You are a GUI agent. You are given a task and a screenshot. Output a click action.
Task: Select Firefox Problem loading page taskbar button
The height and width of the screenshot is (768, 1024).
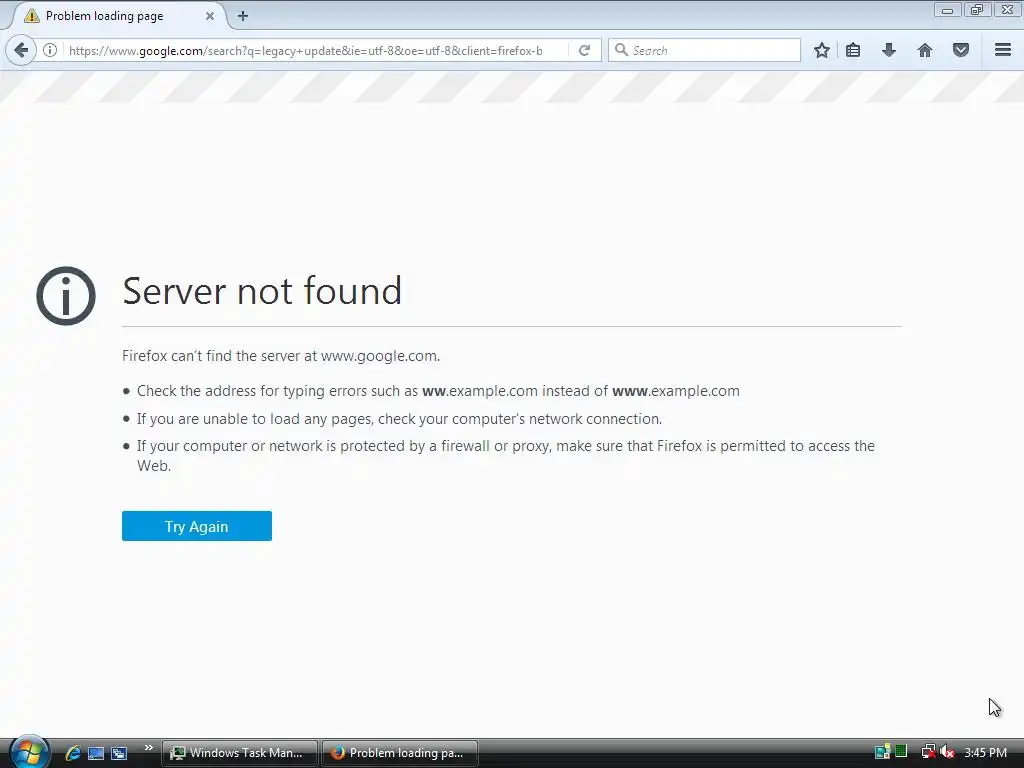tap(400, 753)
